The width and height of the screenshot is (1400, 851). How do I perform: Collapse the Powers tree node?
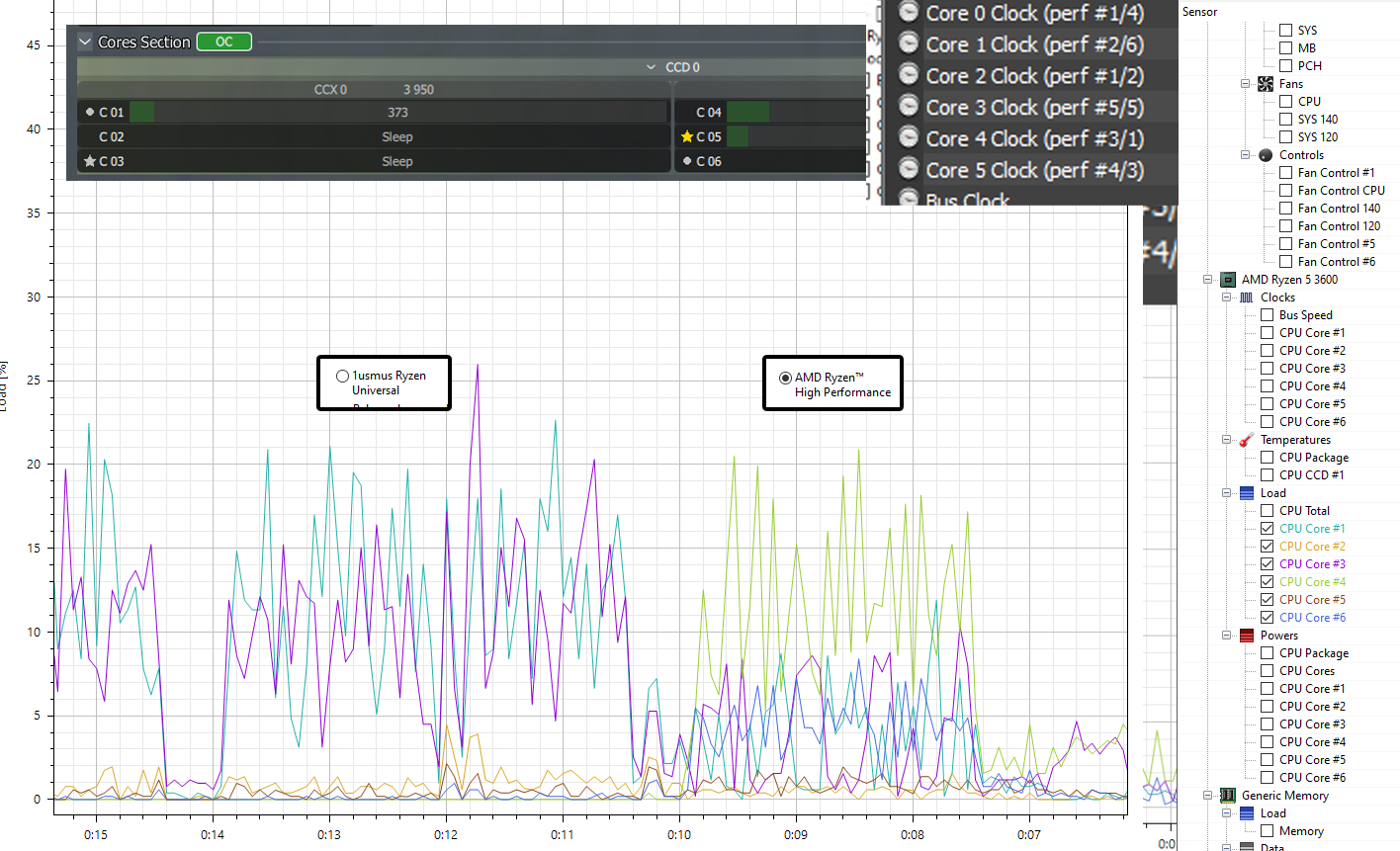pos(1227,636)
